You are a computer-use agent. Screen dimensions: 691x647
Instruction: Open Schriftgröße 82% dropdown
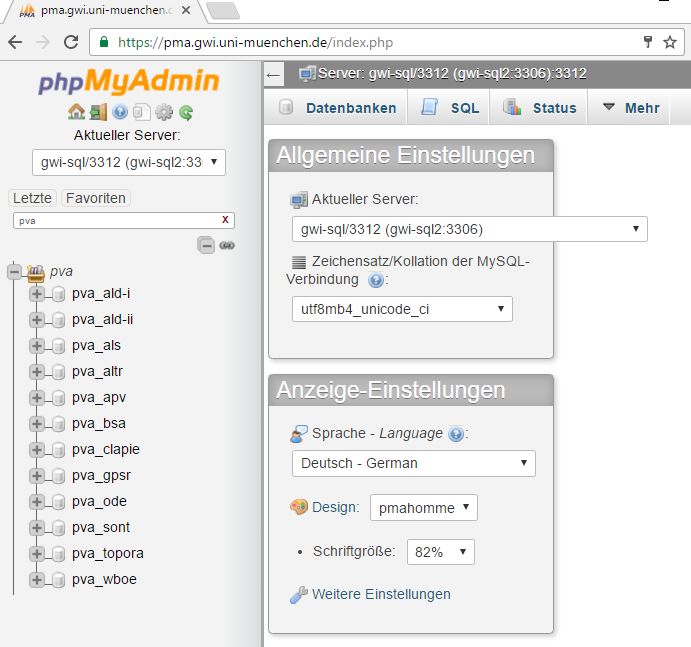coord(440,552)
